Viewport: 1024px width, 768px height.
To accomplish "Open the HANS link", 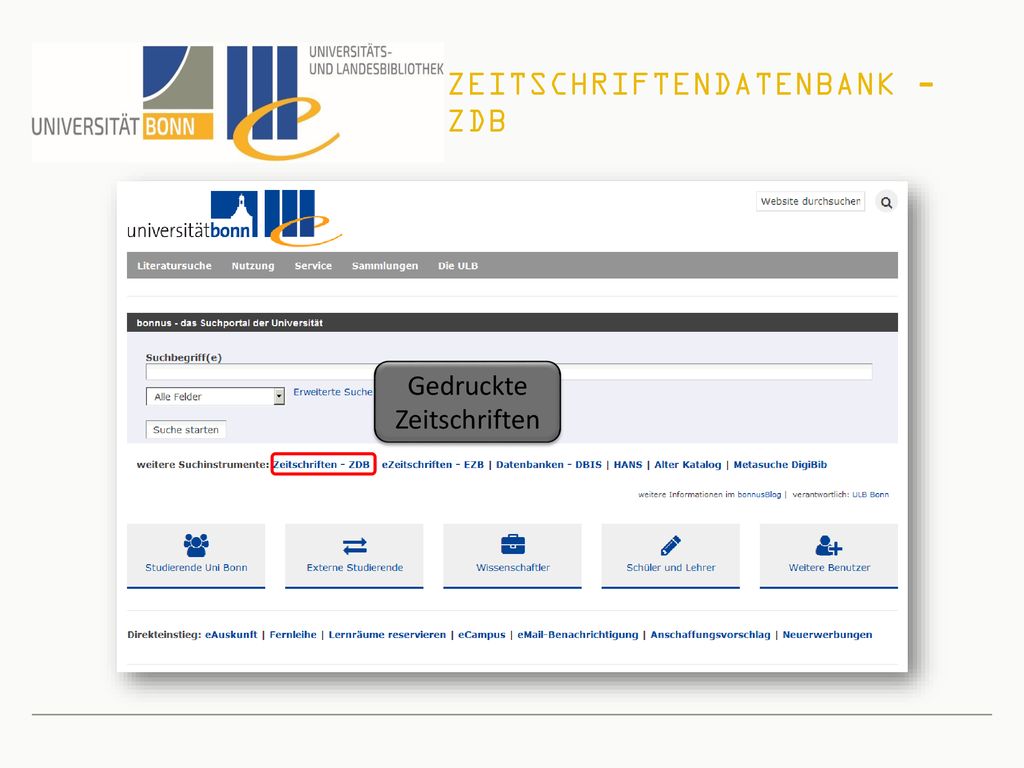I will 628,464.
